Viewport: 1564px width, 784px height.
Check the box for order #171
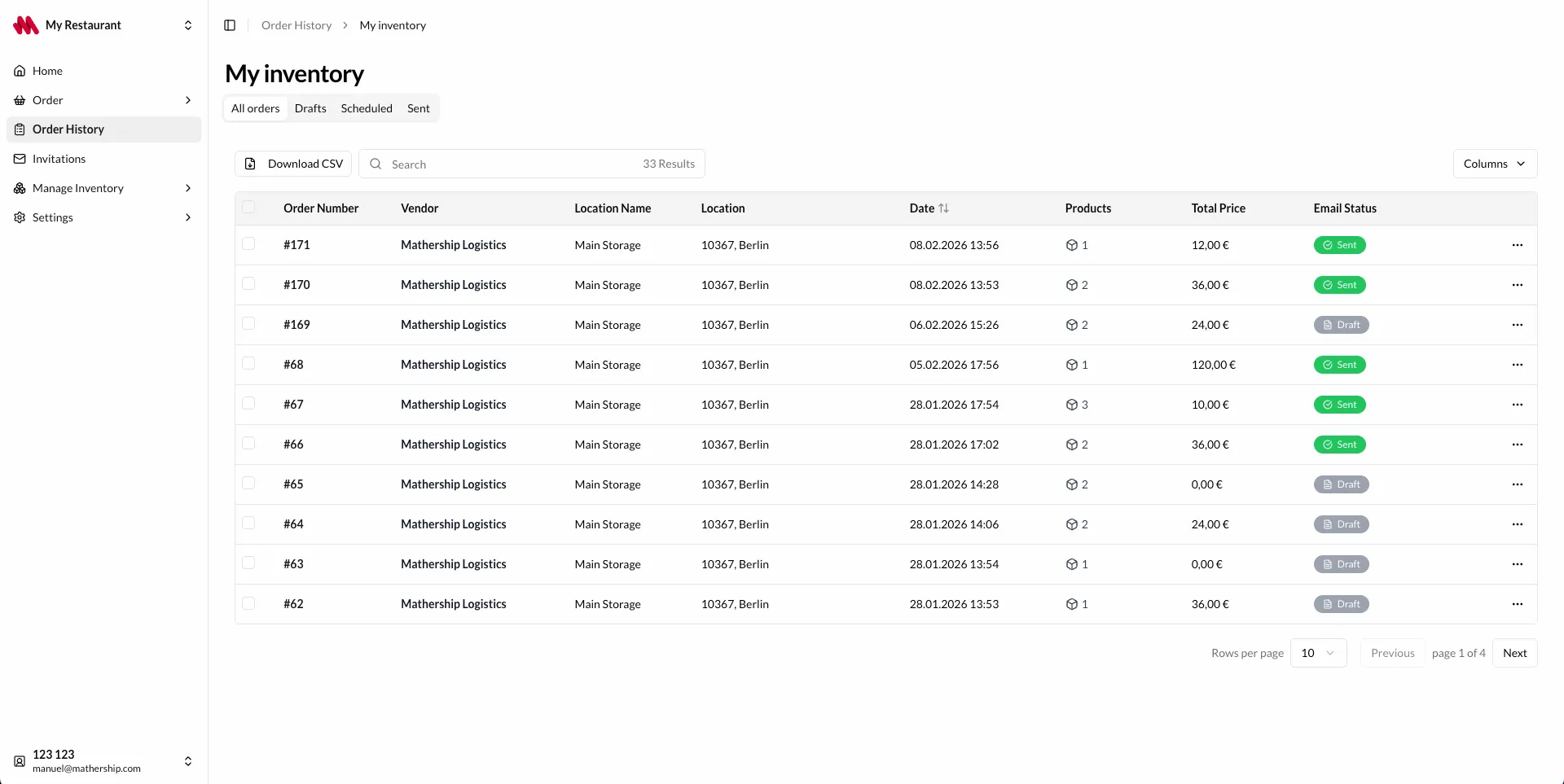248,244
